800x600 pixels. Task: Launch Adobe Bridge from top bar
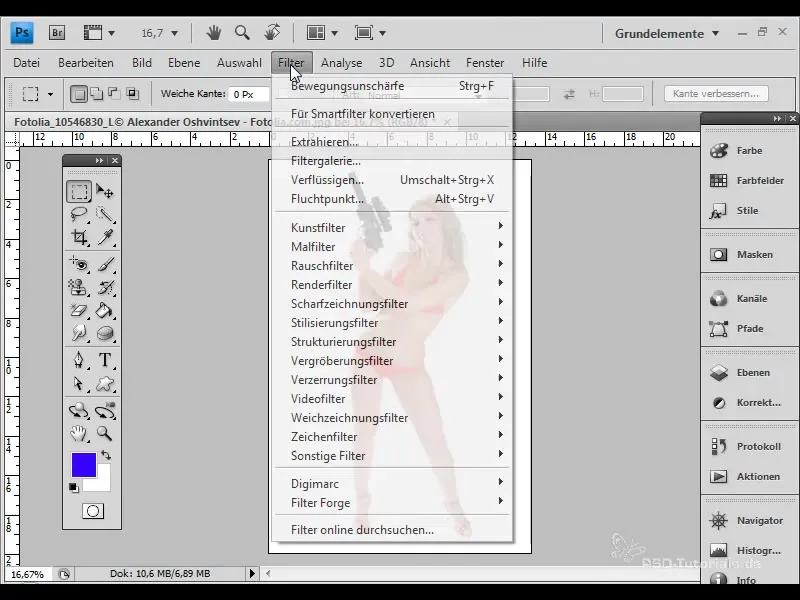click(57, 33)
